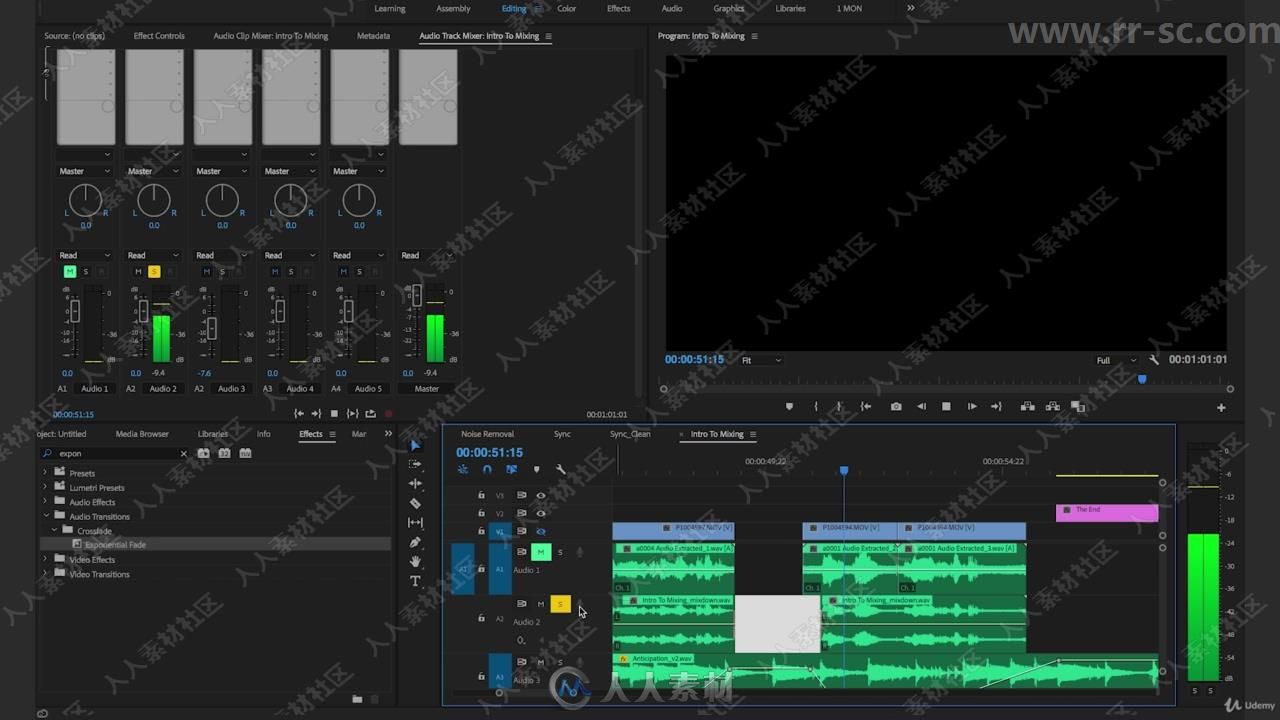Click Mark Out in Program monitor
The height and width of the screenshot is (720, 1280).
839,406
